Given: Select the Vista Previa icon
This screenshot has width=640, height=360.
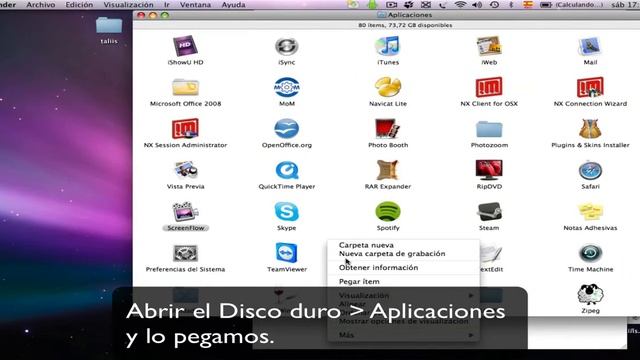Looking at the screenshot, I should [x=185, y=170].
